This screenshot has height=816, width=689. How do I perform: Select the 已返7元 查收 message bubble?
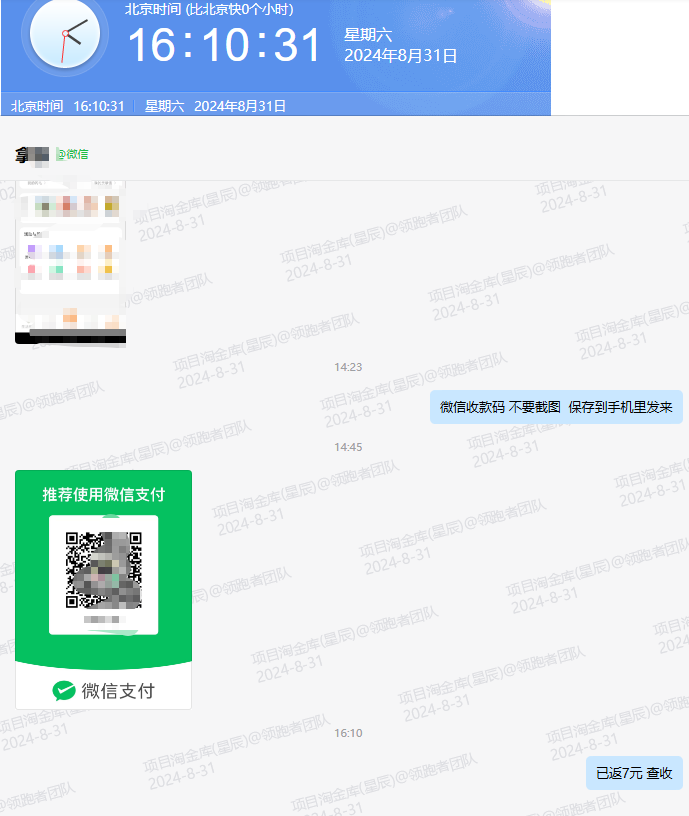coord(634,773)
